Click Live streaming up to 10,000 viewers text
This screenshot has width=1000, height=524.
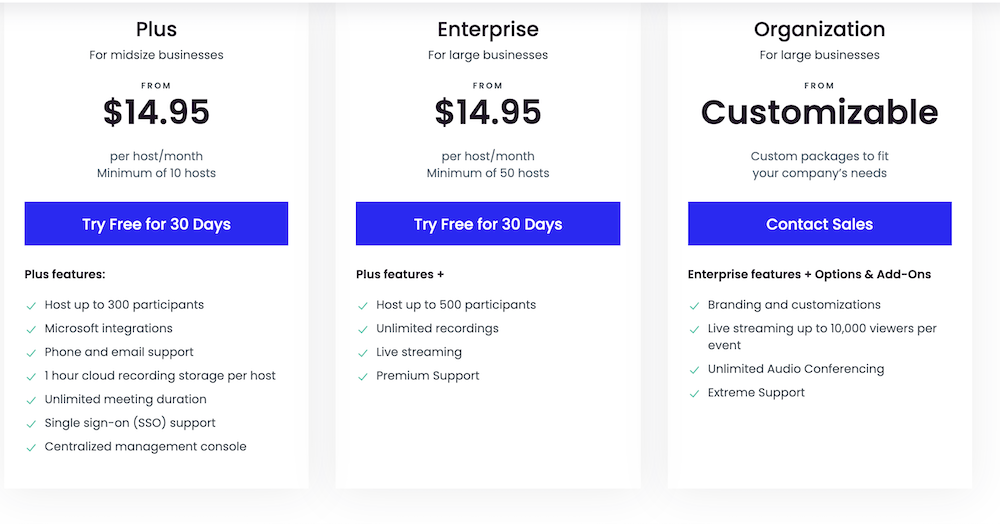pyautogui.click(x=822, y=337)
